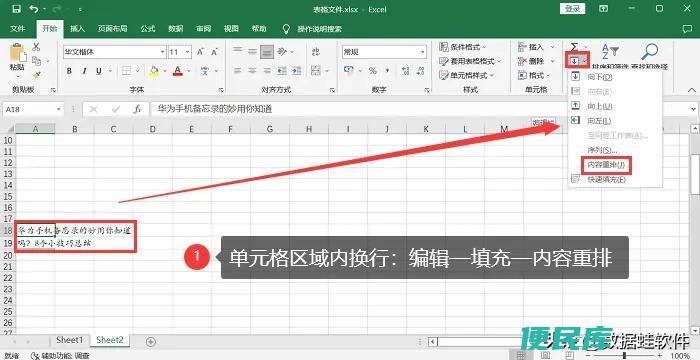Screen dimensions: 700x360
Task: Click the 登录 sign-in button
Action: click(572, 8)
